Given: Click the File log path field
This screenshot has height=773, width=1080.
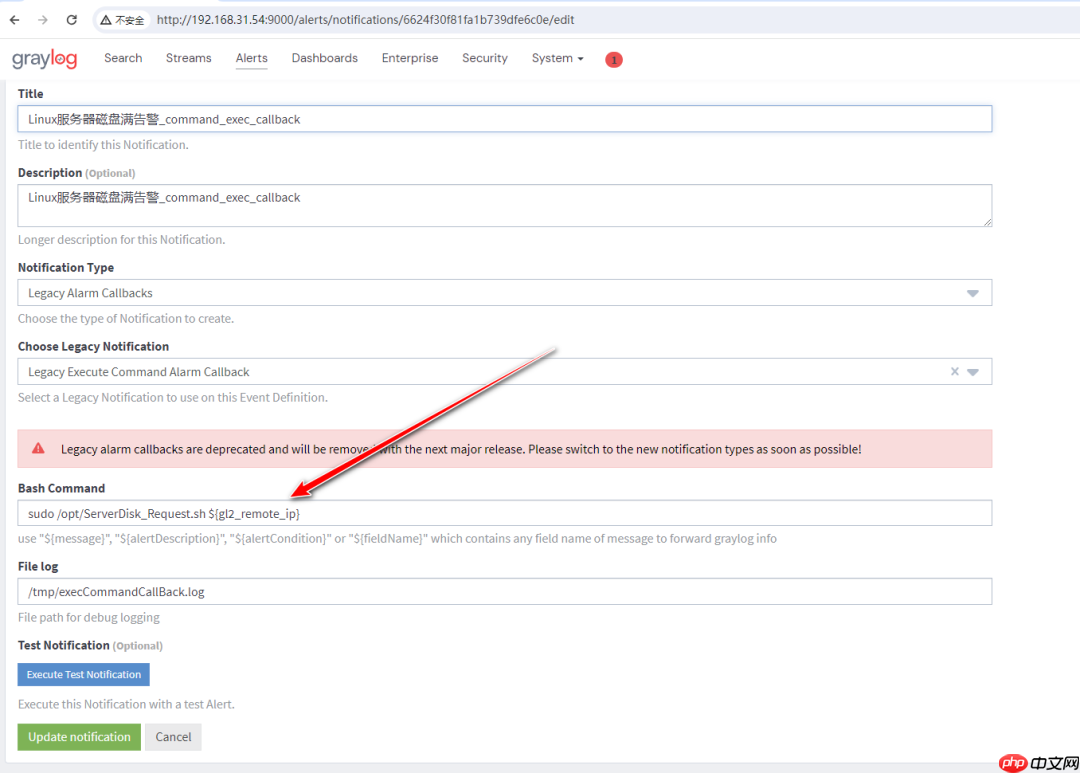Looking at the screenshot, I should click(504, 592).
